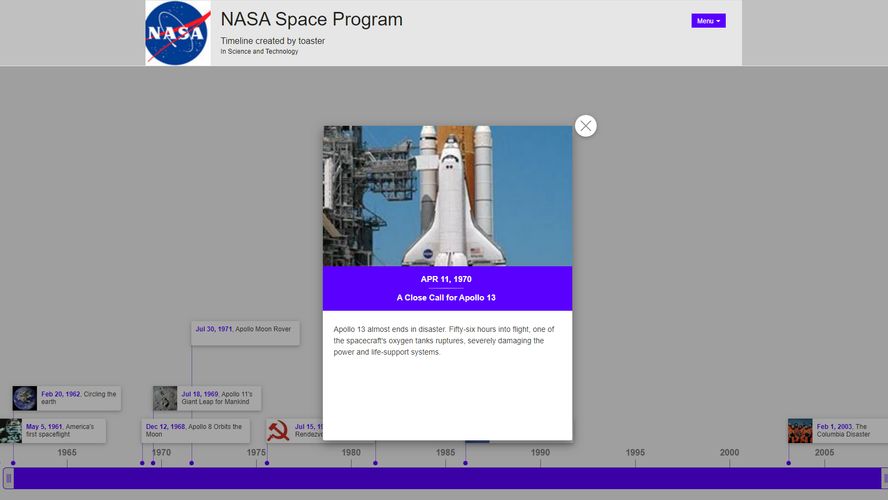
Task: Click the left handle of timeline slider
Action: (9, 479)
